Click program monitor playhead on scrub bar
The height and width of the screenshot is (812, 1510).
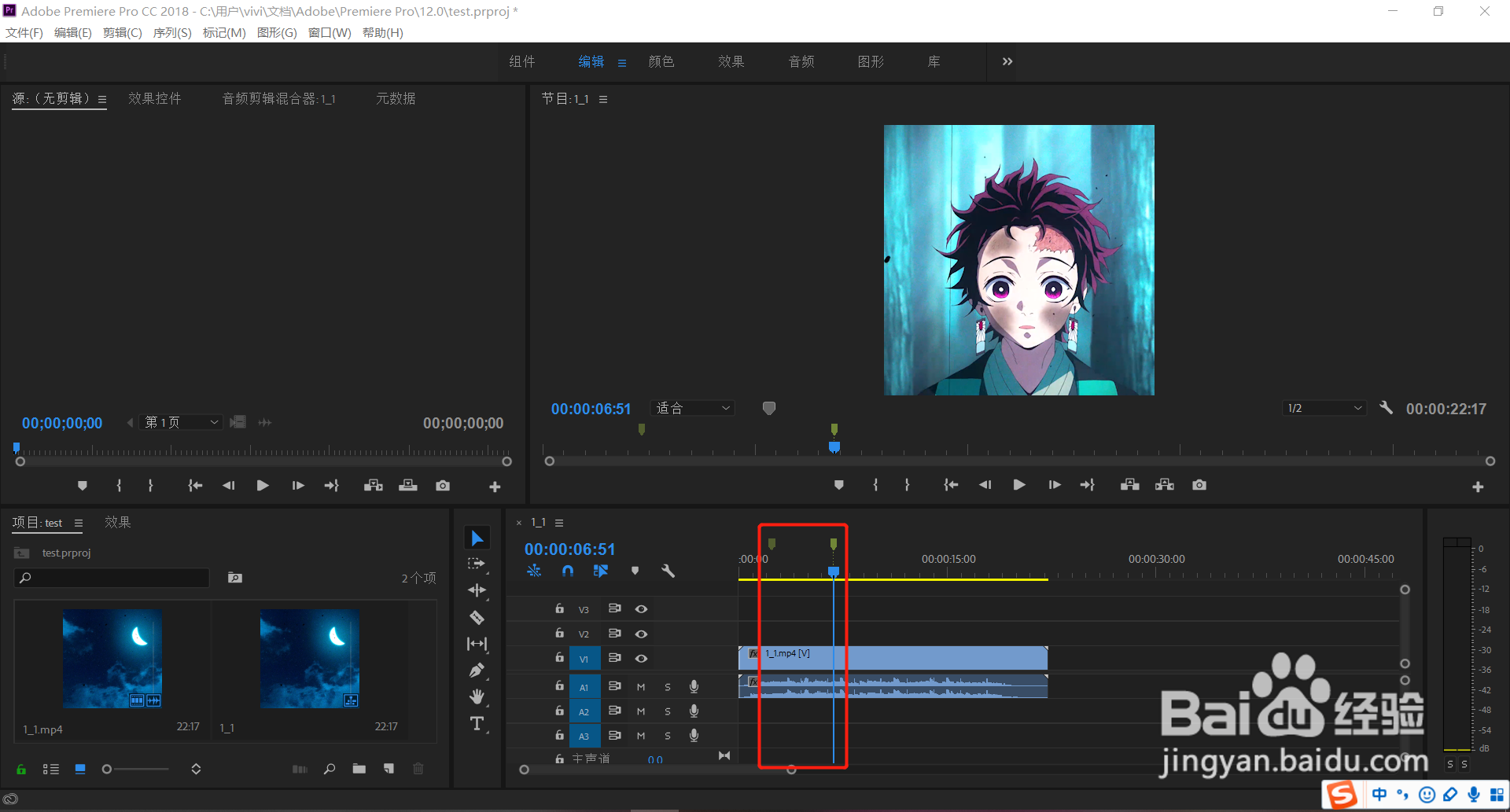tap(834, 447)
